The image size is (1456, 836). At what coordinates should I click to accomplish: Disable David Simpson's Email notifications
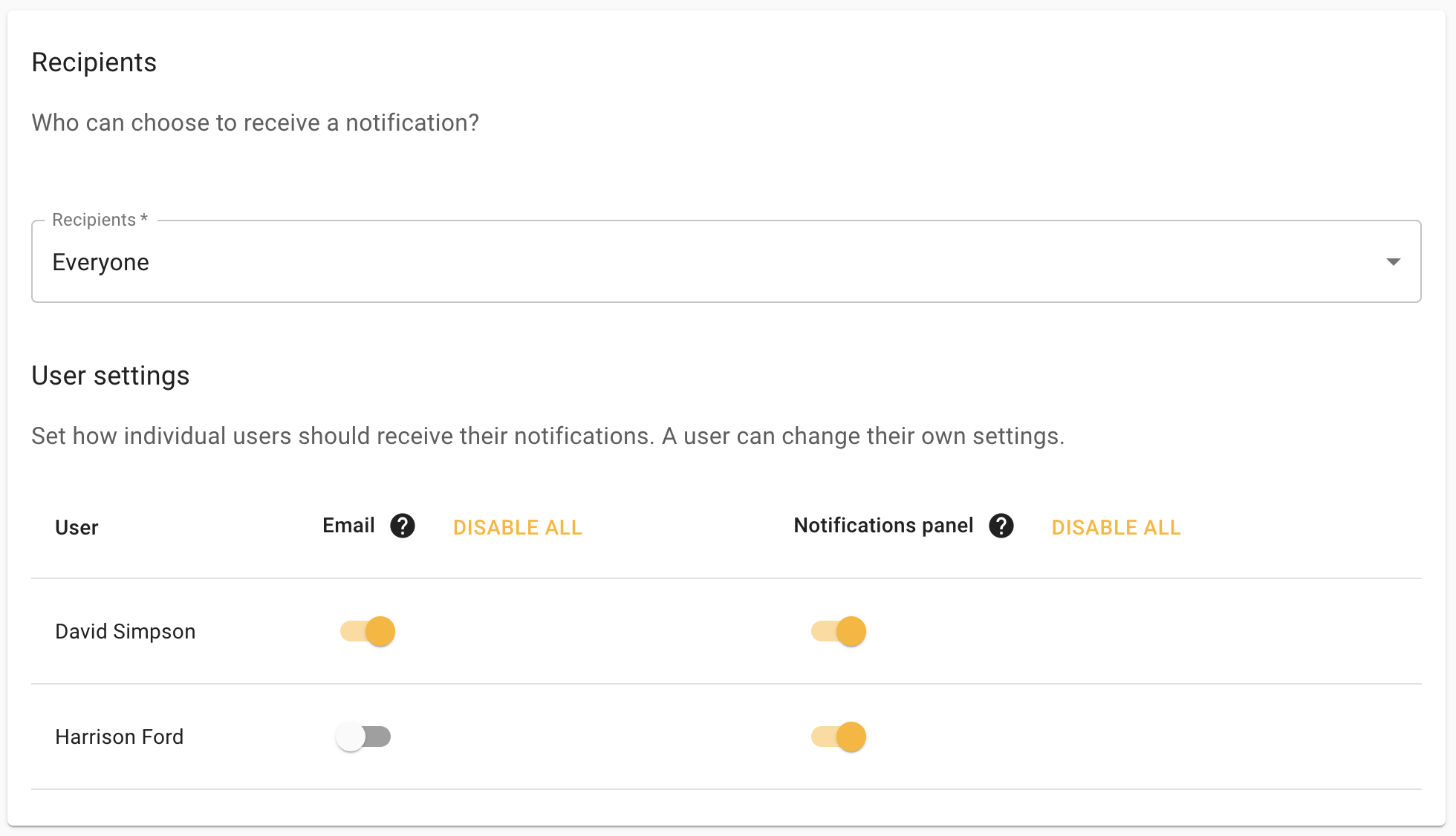tap(366, 631)
